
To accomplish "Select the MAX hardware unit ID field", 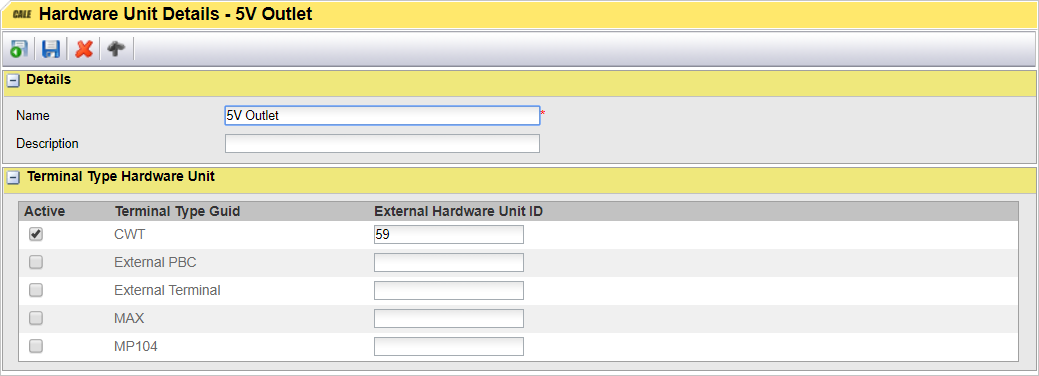I will (449, 318).
